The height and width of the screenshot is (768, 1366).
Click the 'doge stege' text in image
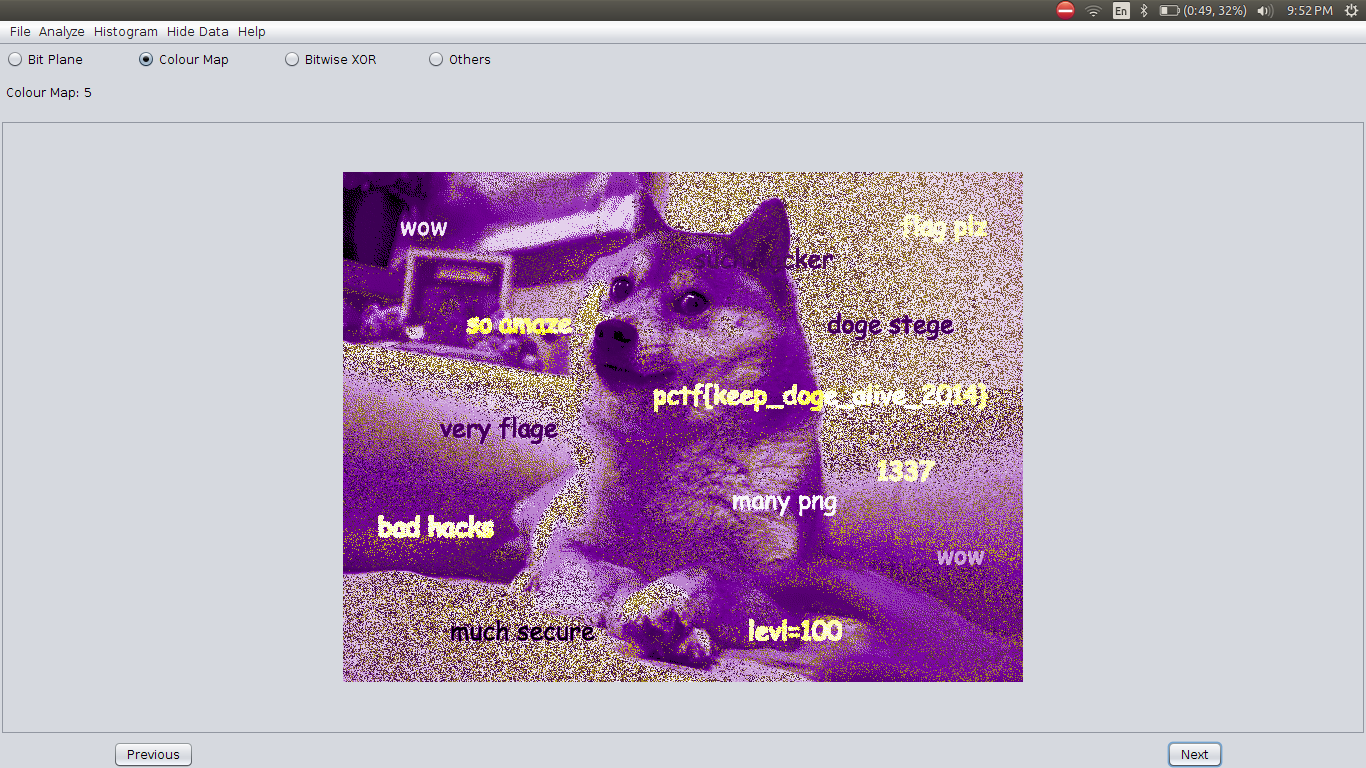(890, 325)
